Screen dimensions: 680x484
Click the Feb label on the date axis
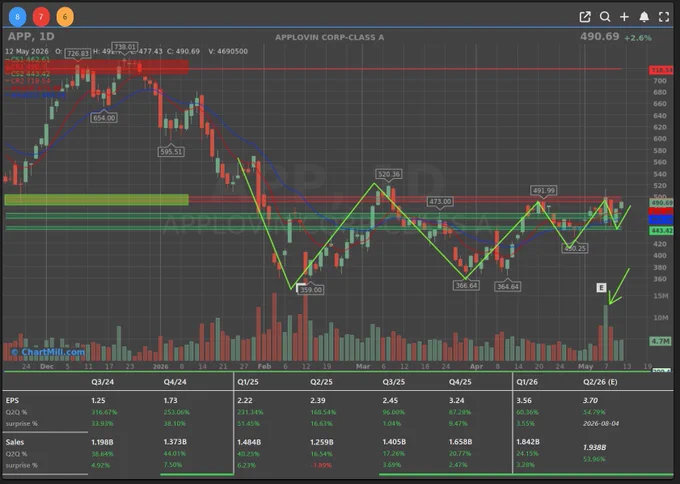tap(264, 366)
